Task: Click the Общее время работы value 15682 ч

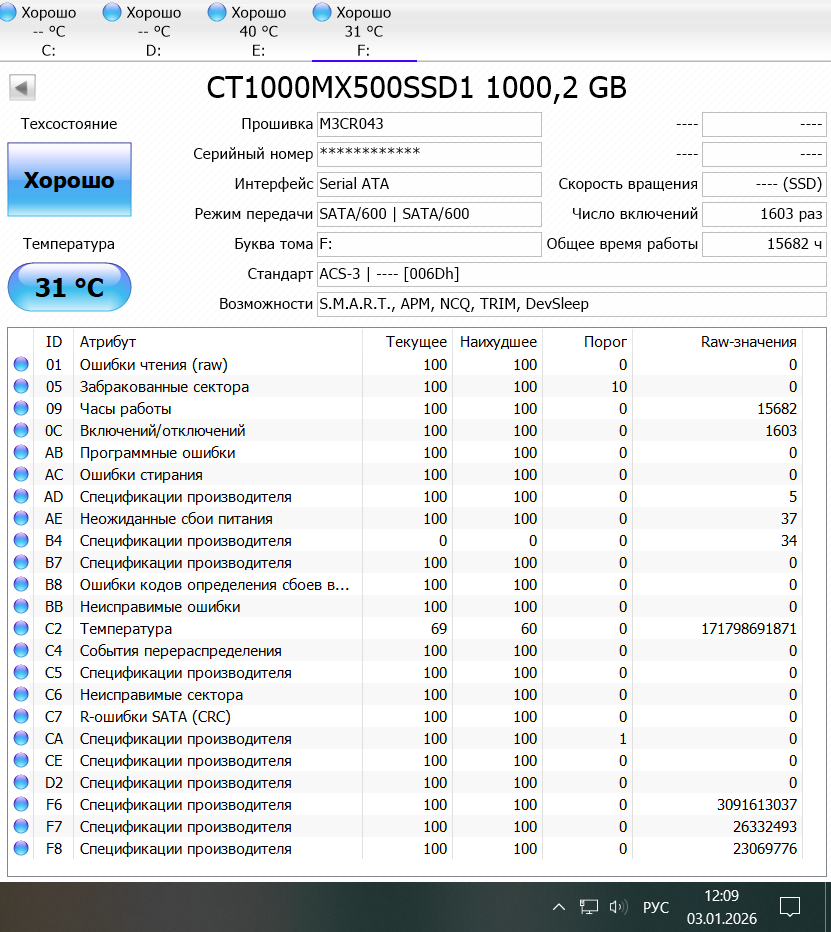Action: tap(764, 244)
